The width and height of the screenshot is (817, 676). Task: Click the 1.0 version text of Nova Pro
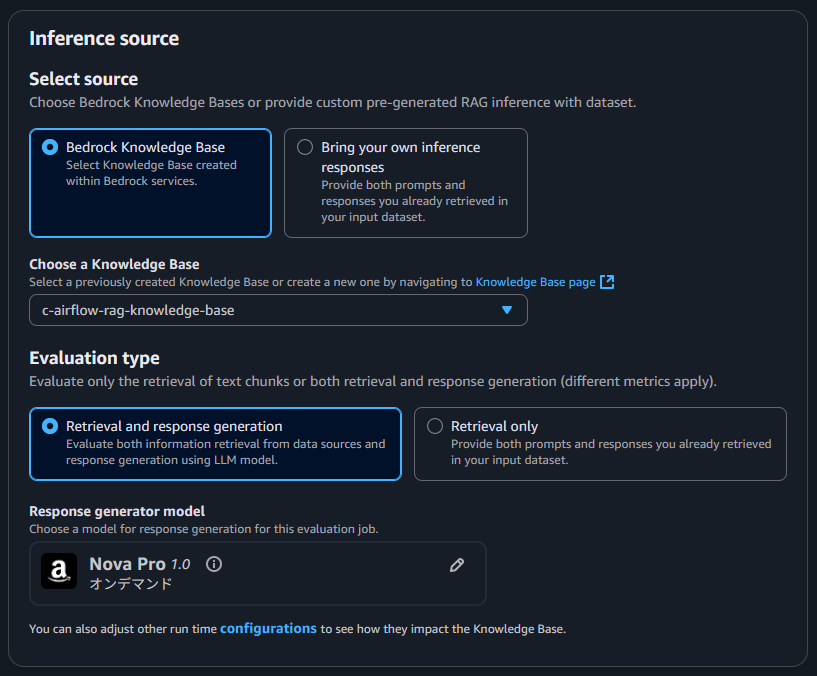[x=180, y=565]
